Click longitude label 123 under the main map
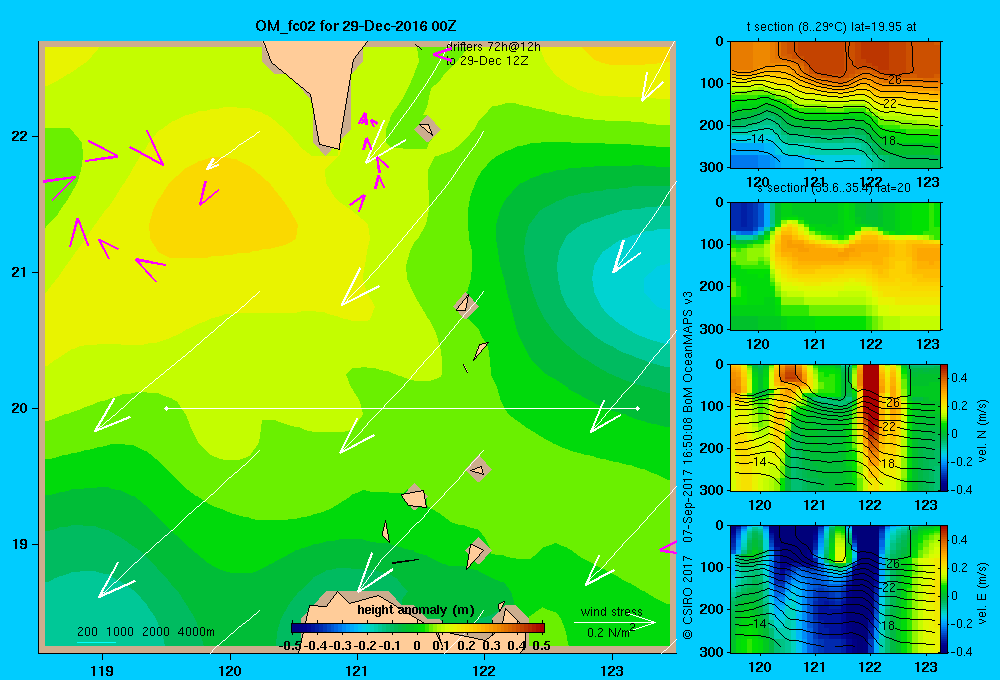1000x680 pixels. (612, 670)
